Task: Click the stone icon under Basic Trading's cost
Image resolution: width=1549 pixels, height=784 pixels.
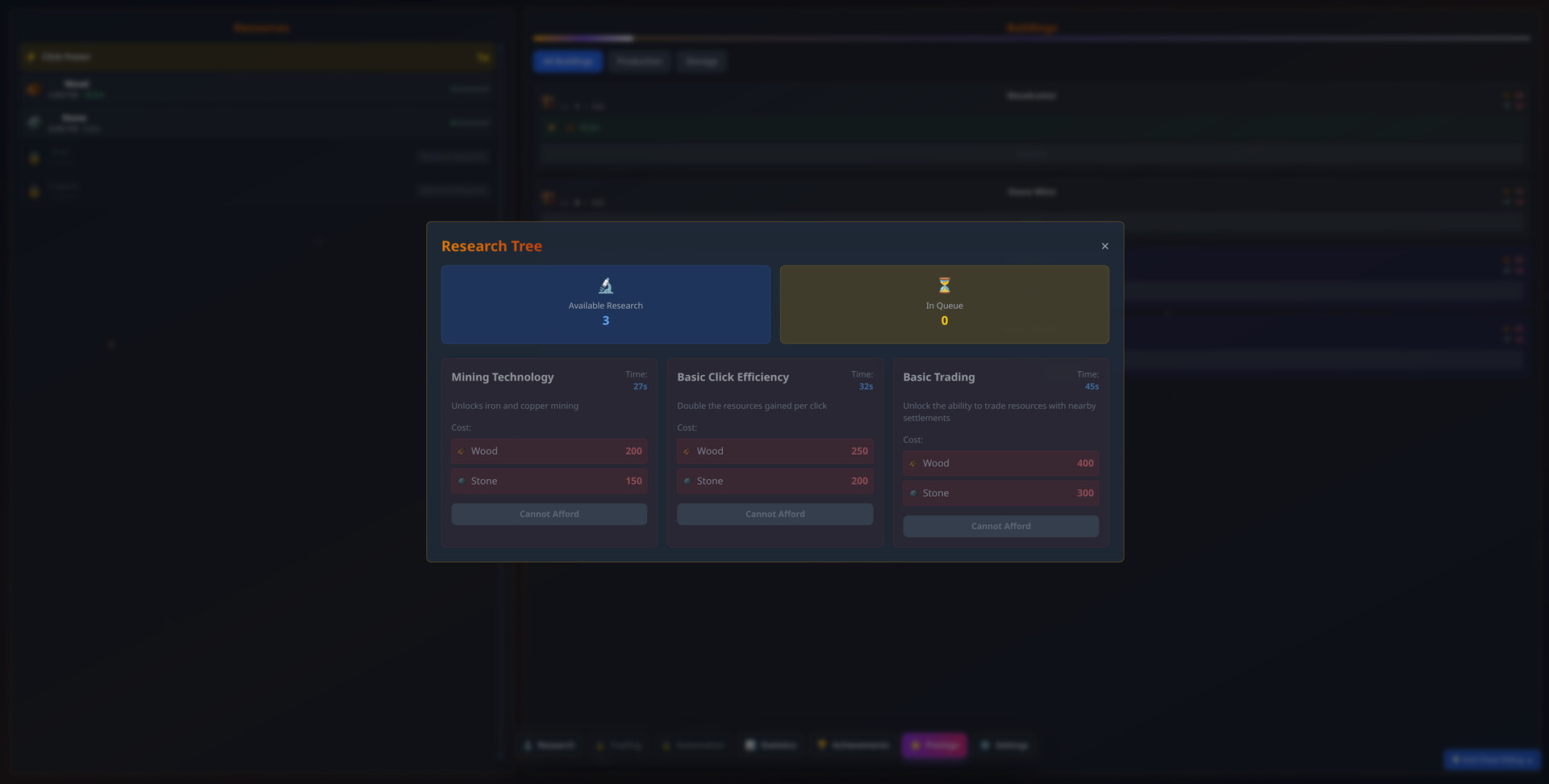Action: [x=913, y=493]
